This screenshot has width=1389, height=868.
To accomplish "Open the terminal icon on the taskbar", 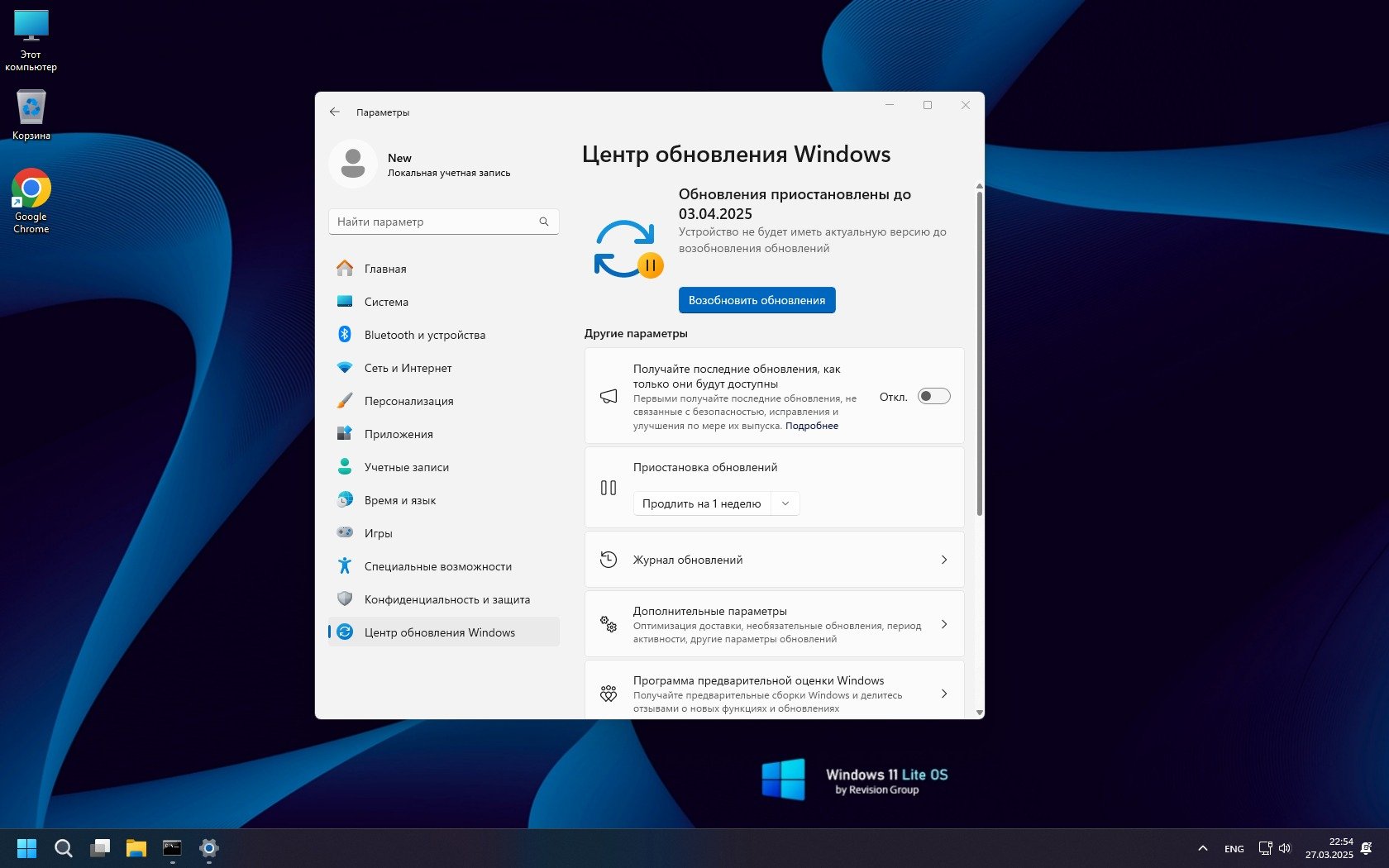I will [x=172, y=847].
